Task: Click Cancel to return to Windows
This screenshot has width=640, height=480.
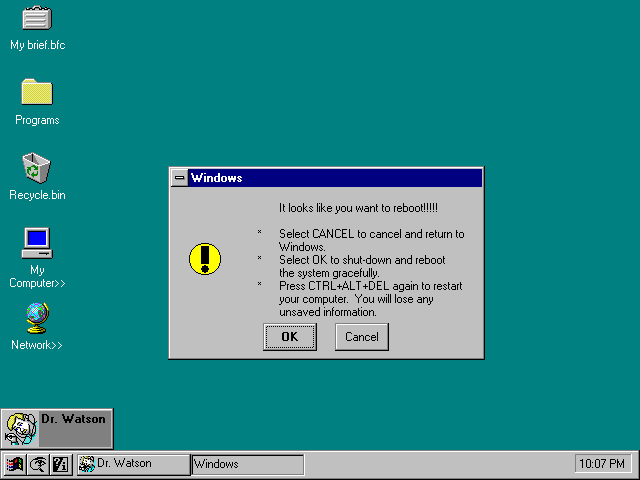Action: click(362, 337)
